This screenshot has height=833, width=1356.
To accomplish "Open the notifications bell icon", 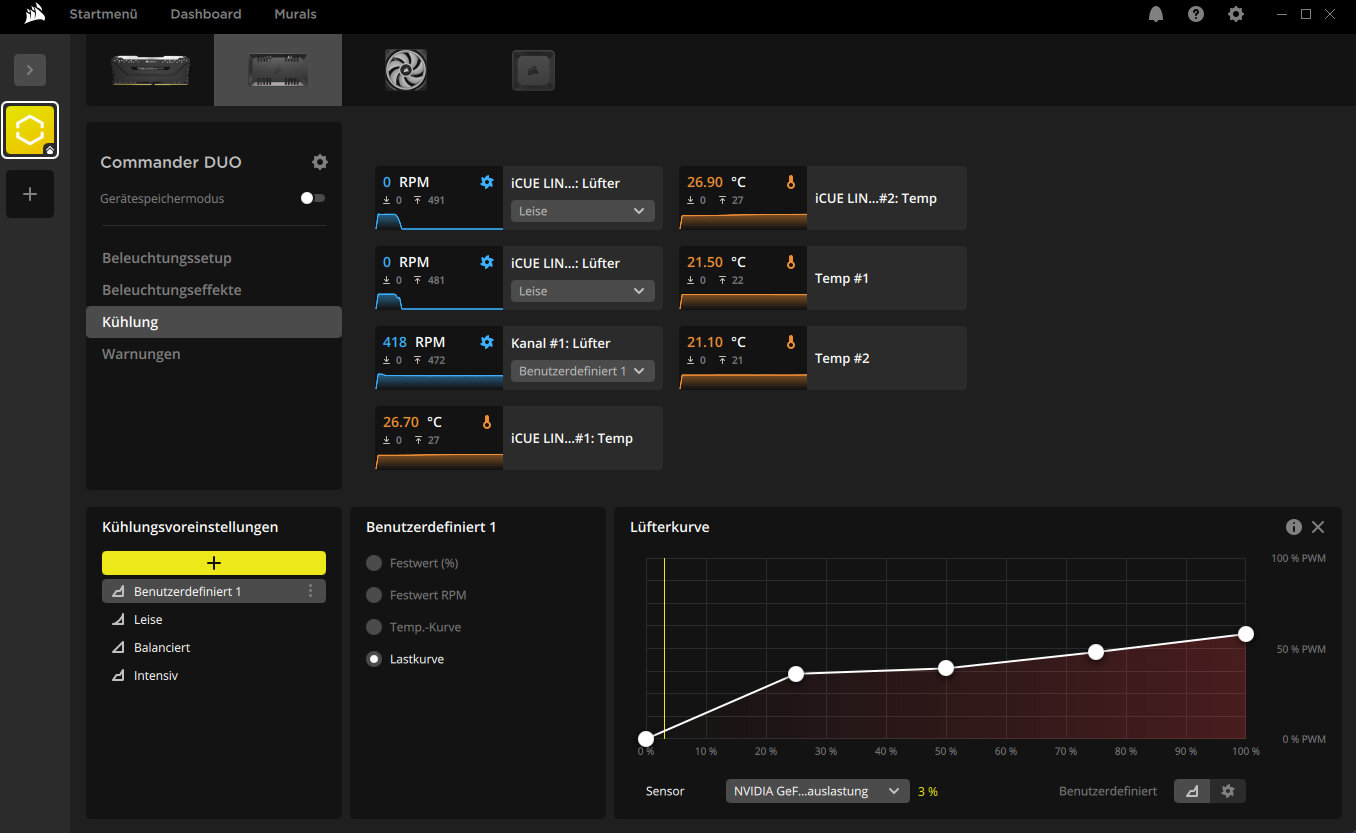I will [1156, 14].
